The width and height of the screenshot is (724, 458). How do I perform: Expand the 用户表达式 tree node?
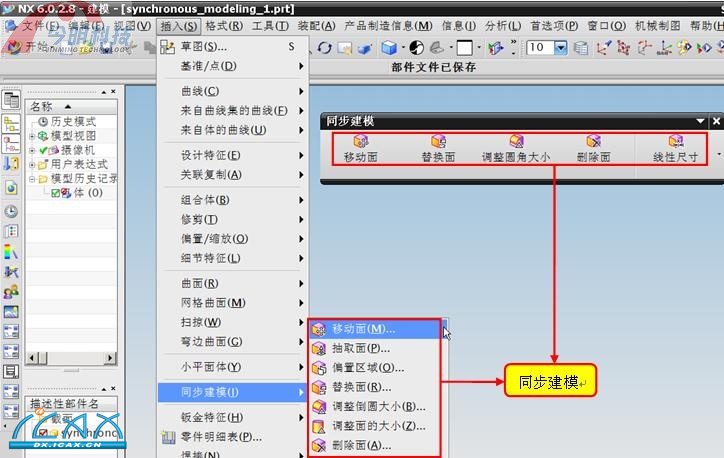click(x=32, y=164)
